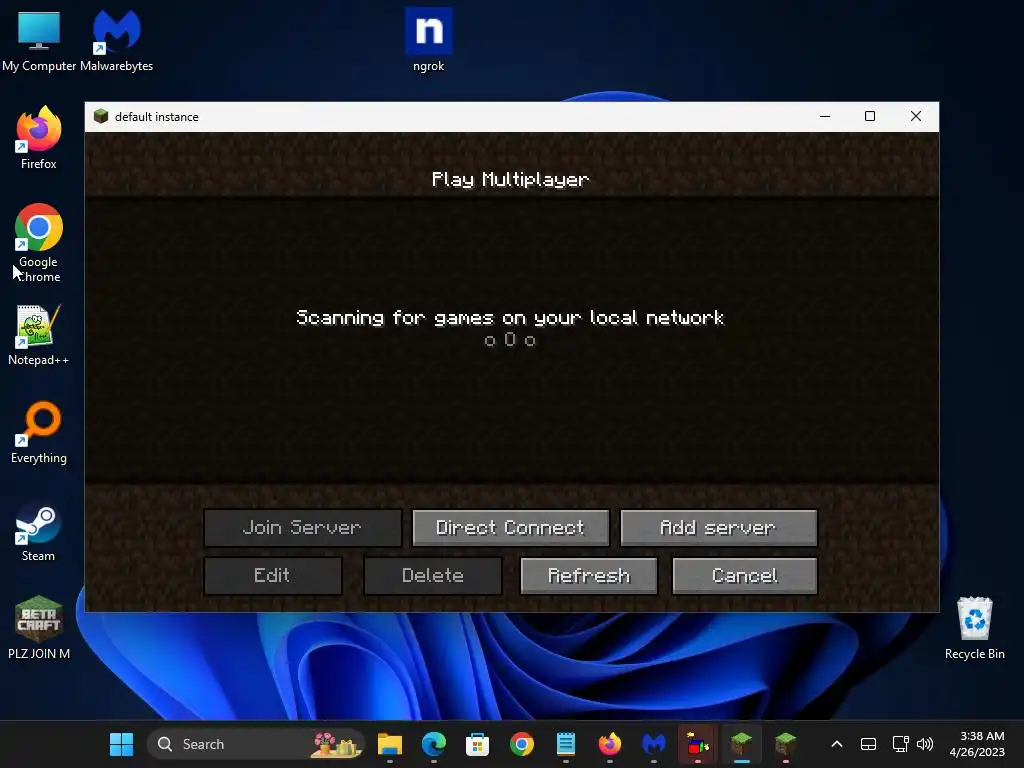Open the Windows Start menu

[x=121, y=744]
